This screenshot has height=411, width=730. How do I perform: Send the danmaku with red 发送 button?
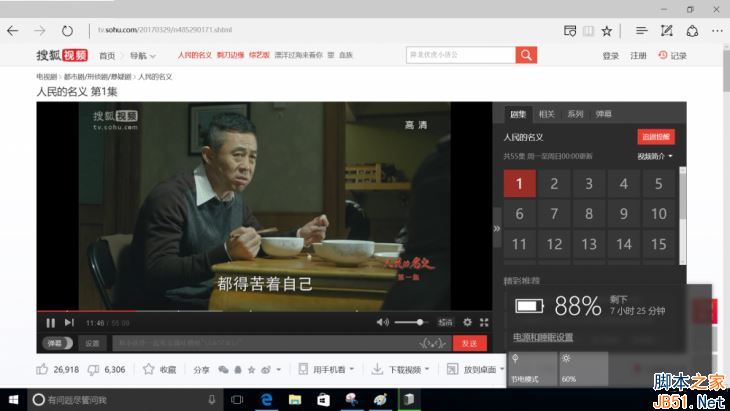tap(470, 343)
